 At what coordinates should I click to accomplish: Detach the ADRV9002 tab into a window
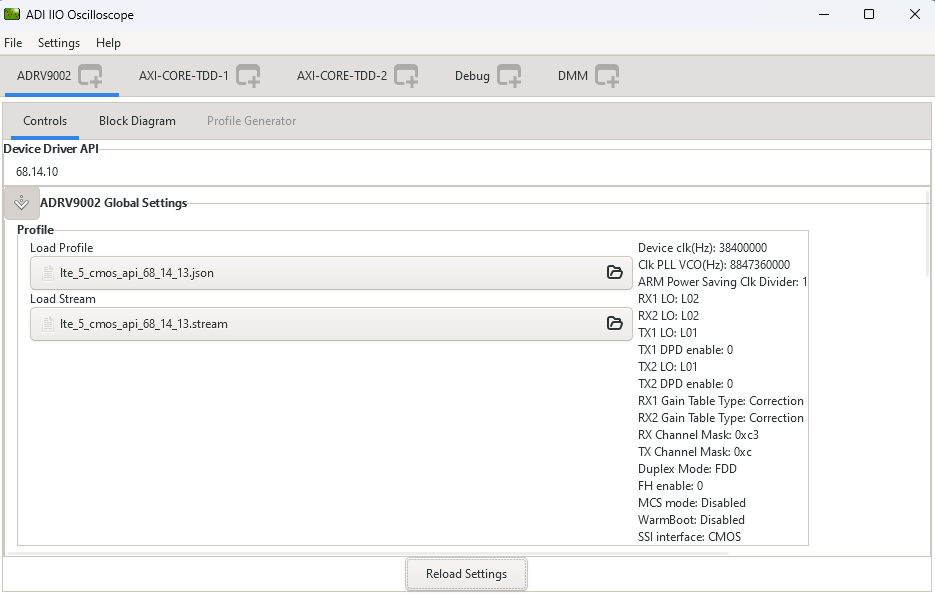(91, 76)
